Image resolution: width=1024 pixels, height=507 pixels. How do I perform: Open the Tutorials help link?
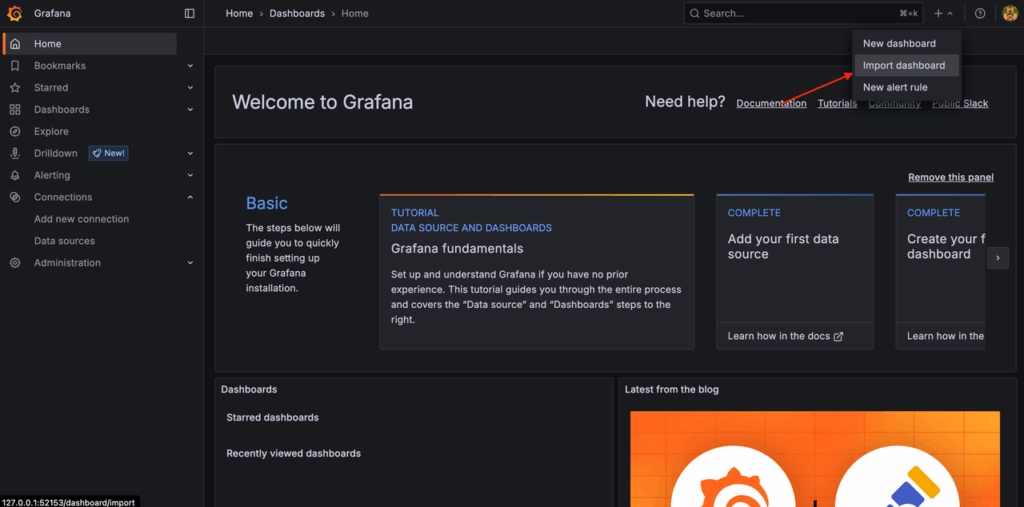coord(837,103)
